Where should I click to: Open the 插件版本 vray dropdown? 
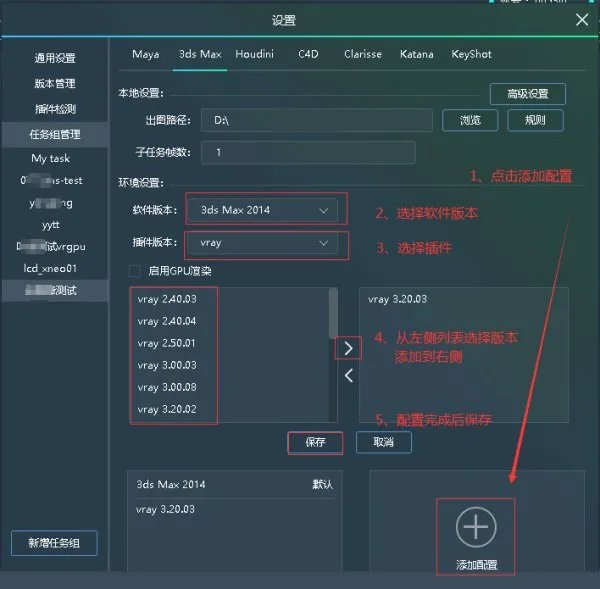pos(263,243)
